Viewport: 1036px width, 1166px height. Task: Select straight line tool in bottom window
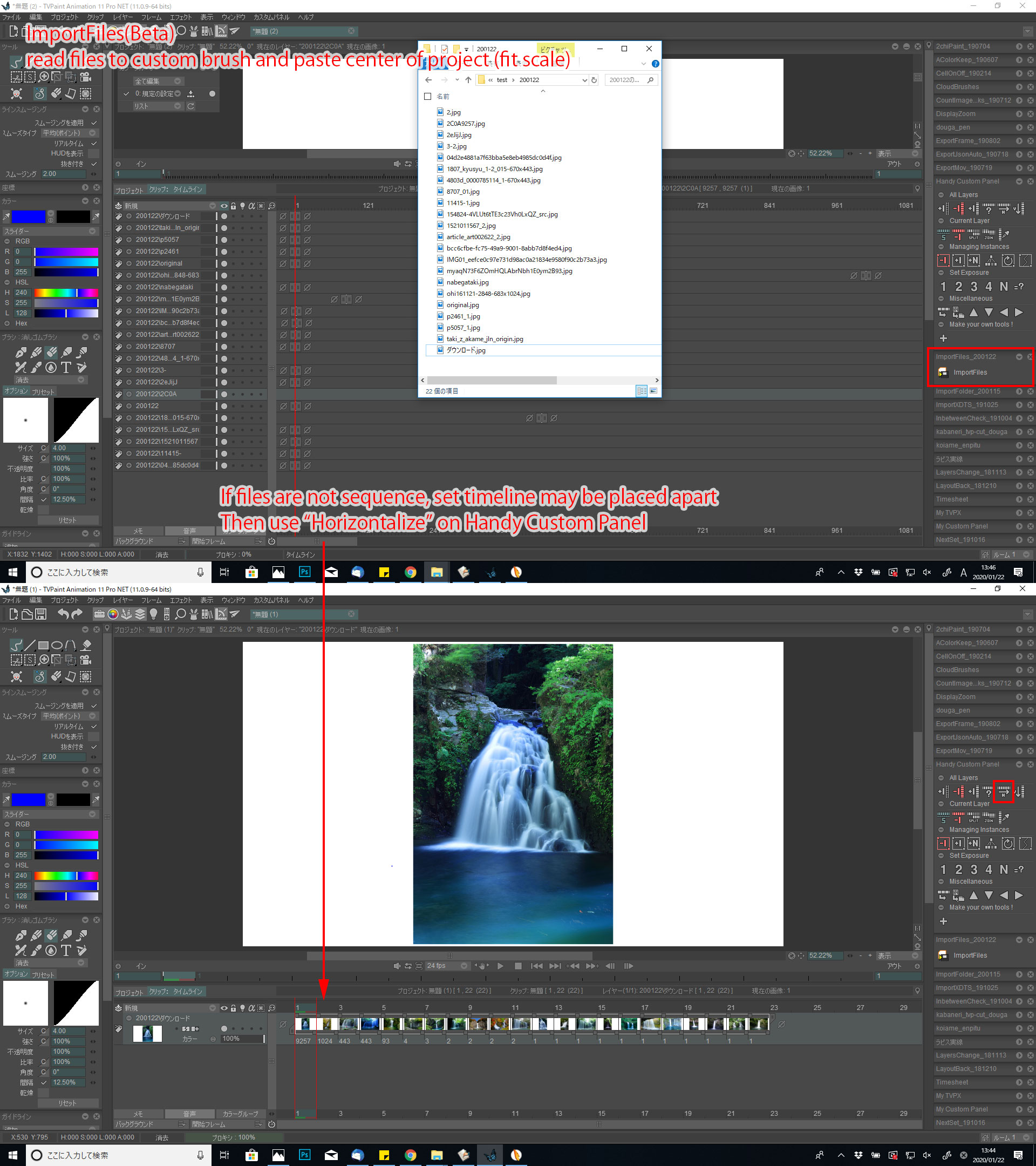tap(30, 645)
